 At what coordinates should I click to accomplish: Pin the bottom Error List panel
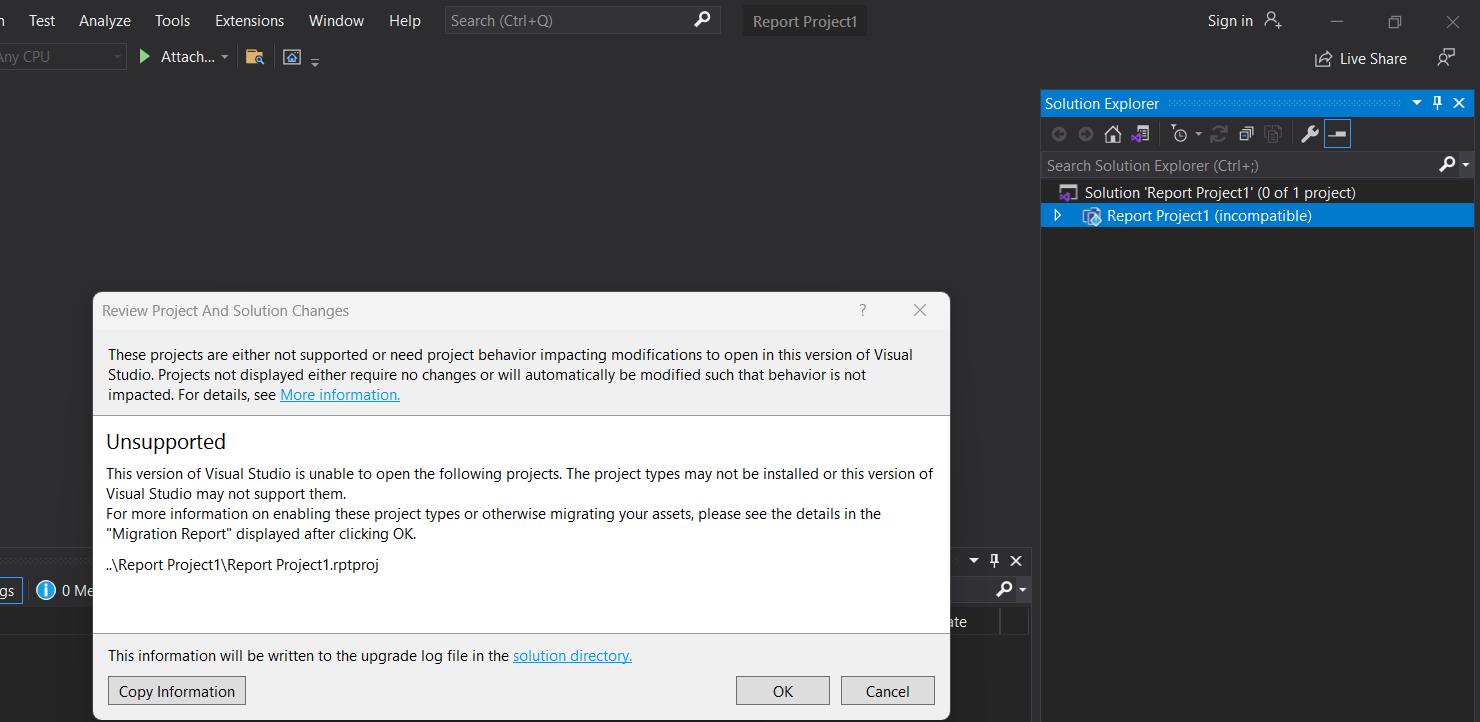994,561
